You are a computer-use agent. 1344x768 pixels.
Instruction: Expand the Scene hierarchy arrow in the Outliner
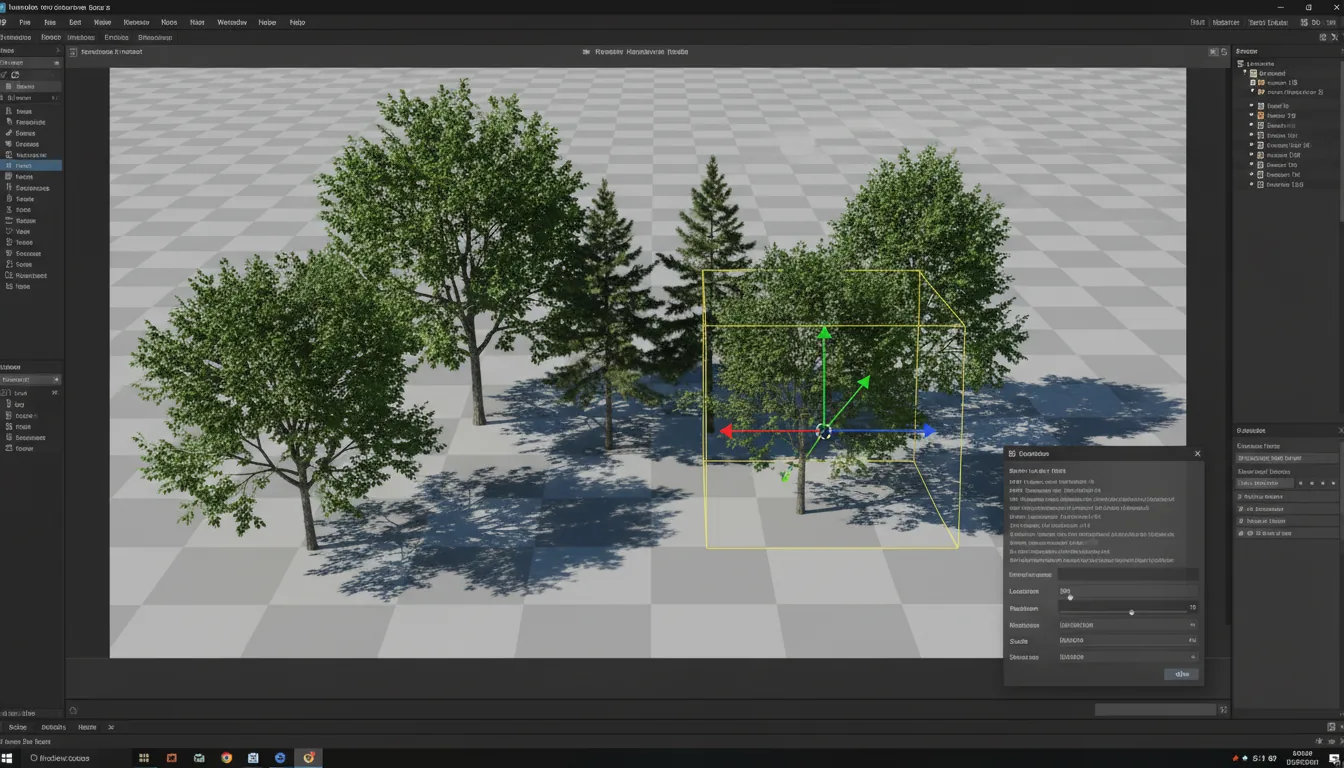pos(1244,71)
